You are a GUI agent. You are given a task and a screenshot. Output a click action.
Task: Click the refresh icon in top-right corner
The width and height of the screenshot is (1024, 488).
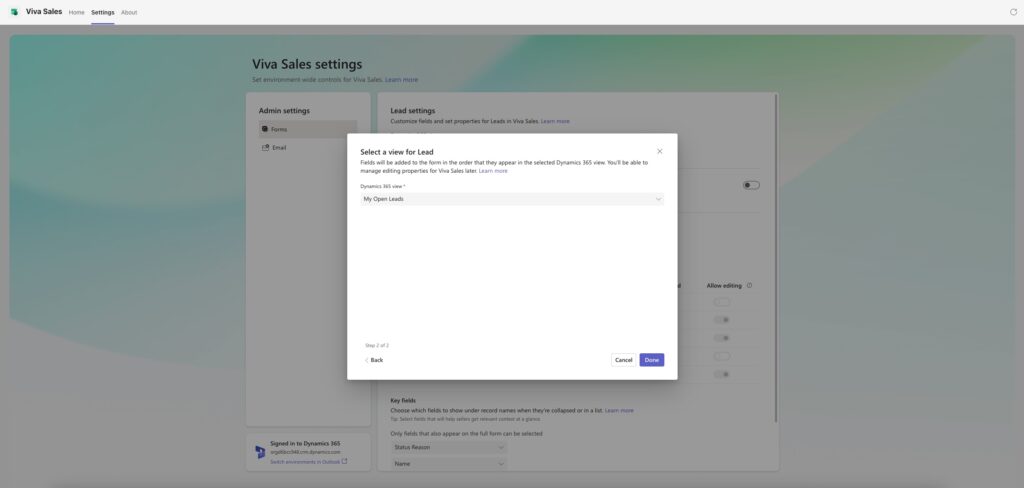(1014, 12)
